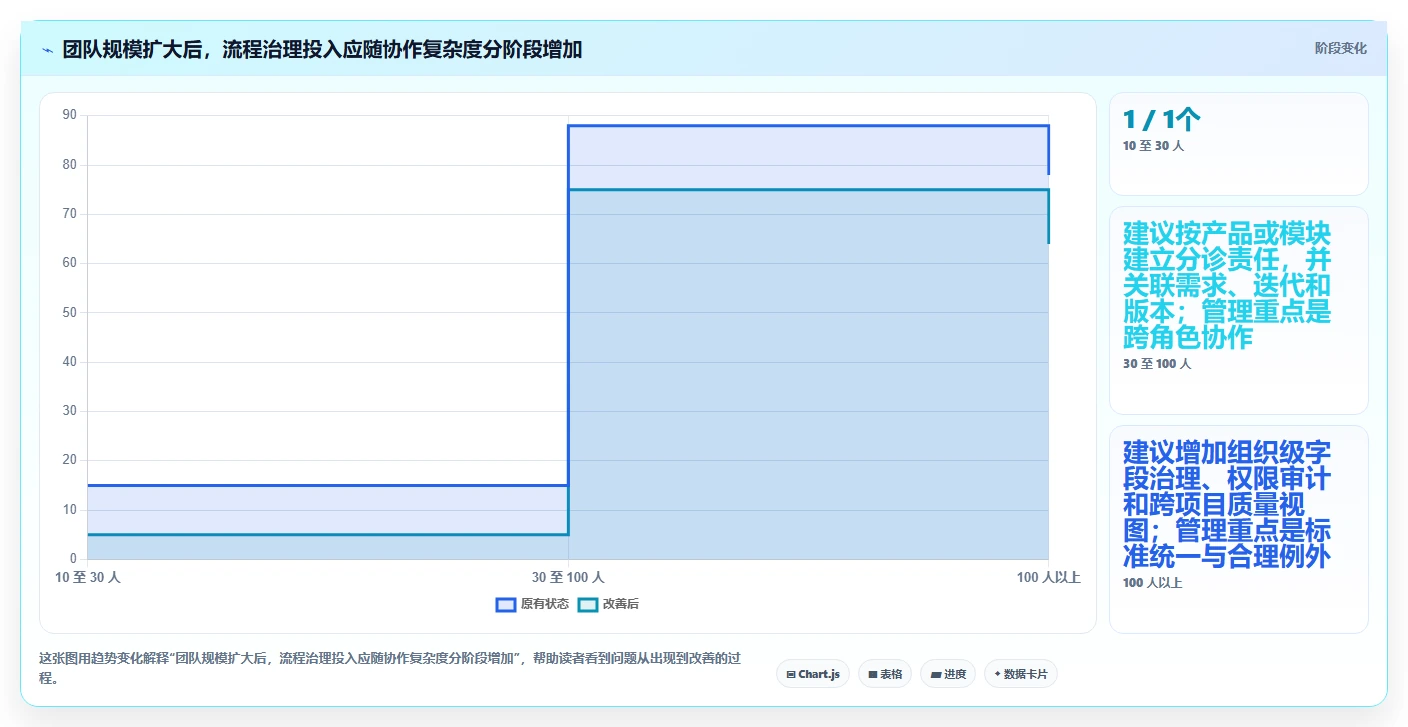
Task: Click the chart title about 团队规模扩大后
Action: [322, 49]
